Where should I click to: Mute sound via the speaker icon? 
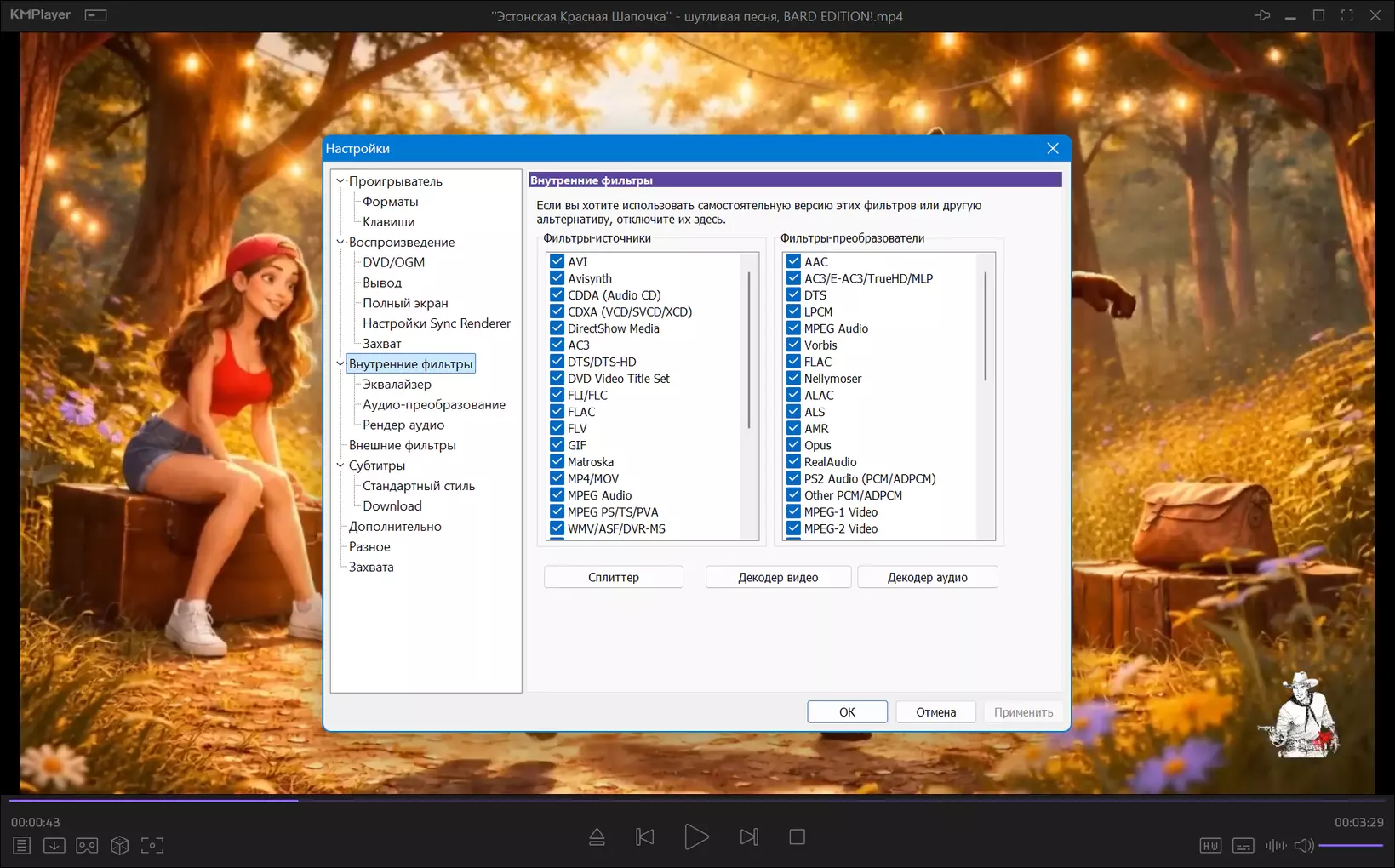click(x=1304, y=846)
